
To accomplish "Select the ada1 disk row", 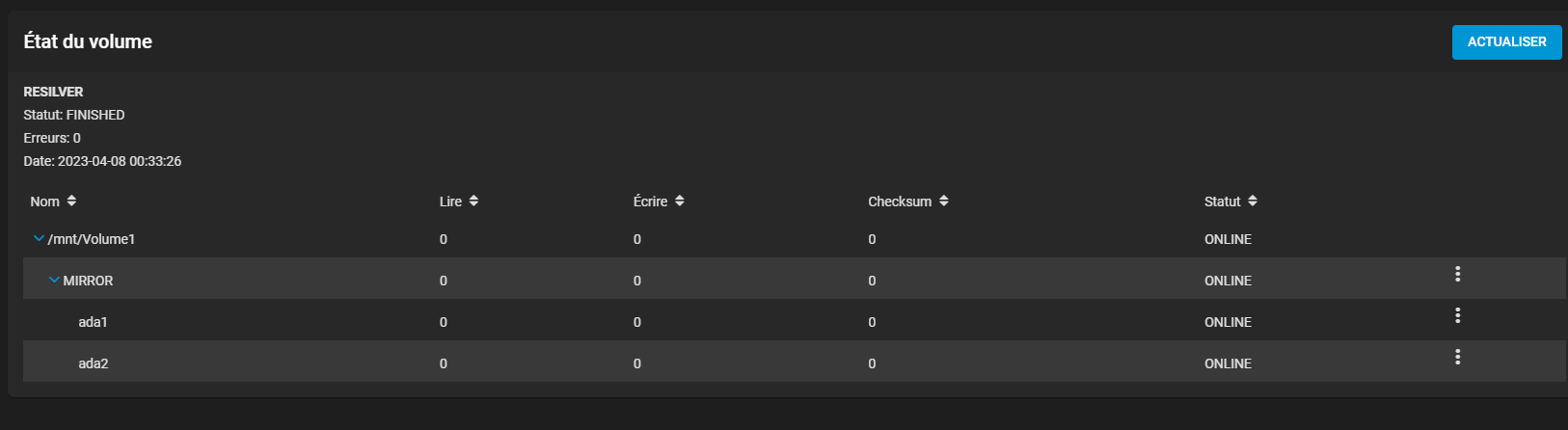I will click(x=795, y=322).
